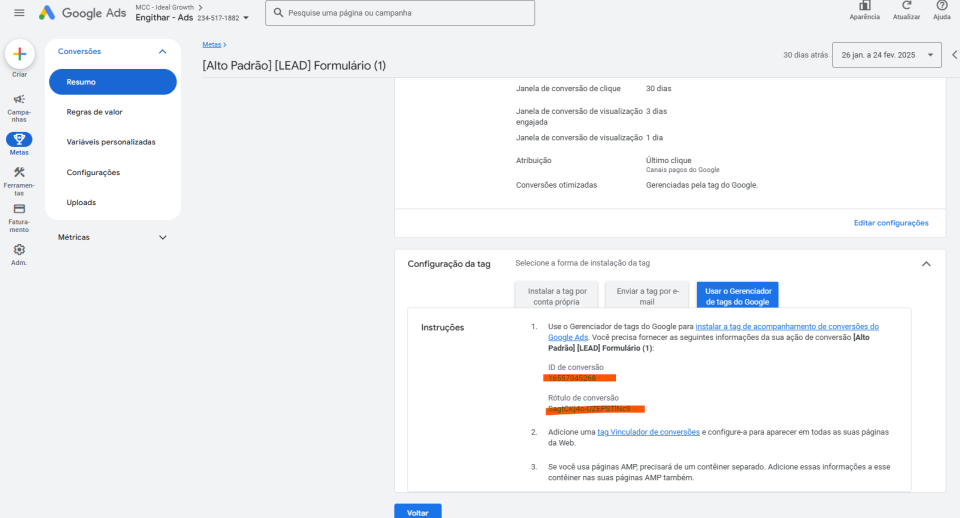
Task: Collapse the Configuração da tag panel
Action: (925, 264)
